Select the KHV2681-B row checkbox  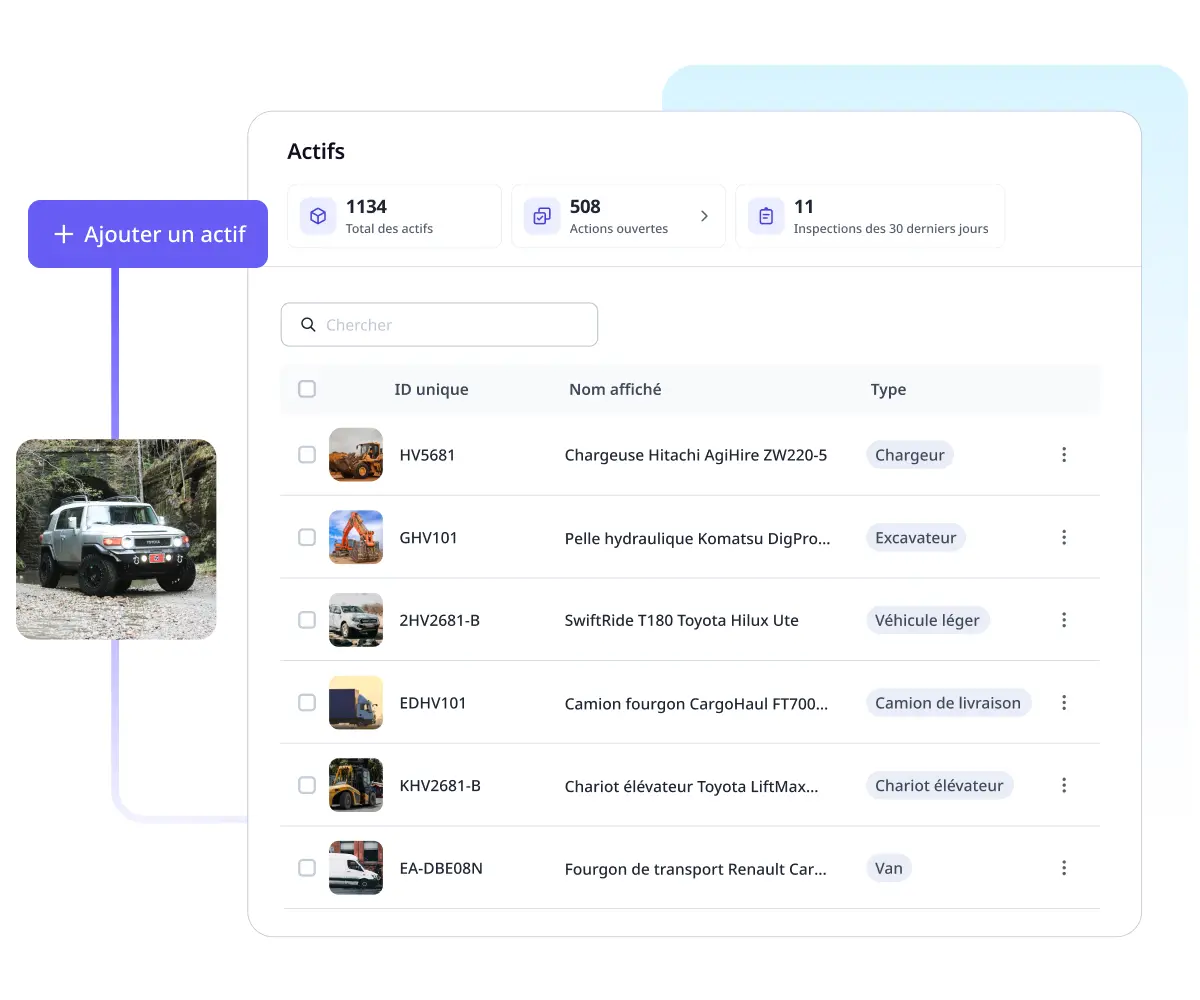click(x=307, y=785)
